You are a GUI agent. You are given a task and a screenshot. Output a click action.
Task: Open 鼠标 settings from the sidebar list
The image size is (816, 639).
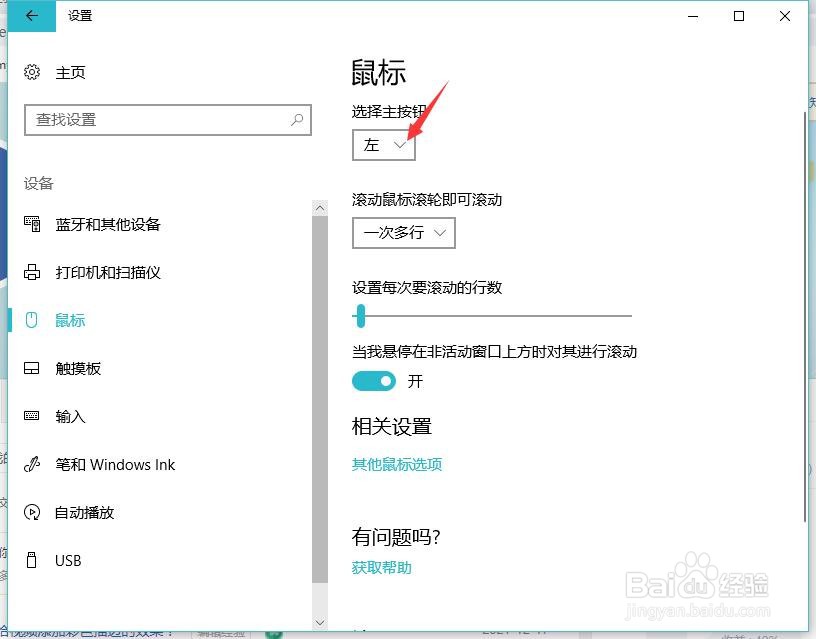(x=70, y=320)
